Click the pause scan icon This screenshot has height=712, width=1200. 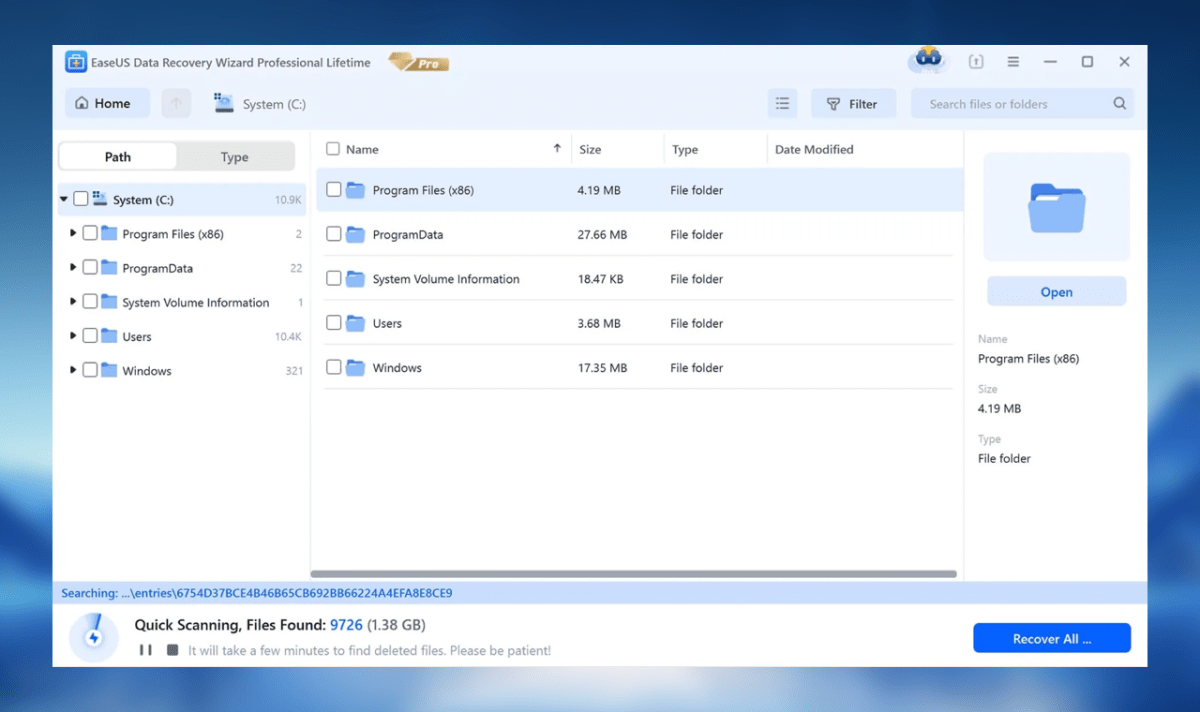point(146,650)
